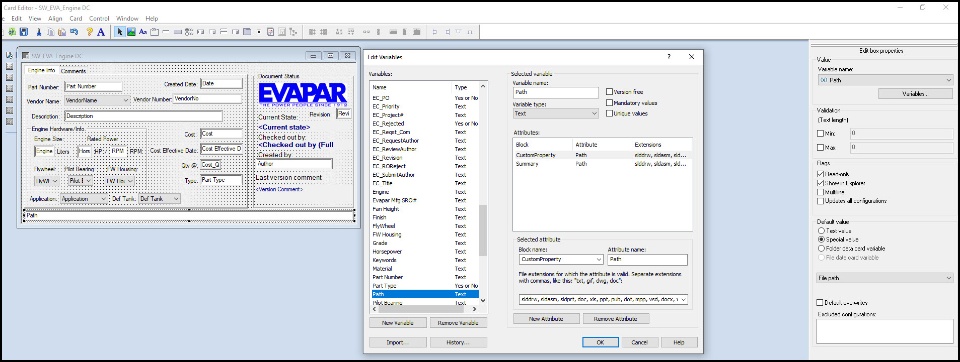Image resolution: width=960 pixels, height=362 pixels.
Task: Enable Max text length validation checkbox
Action: (x=820, y=148)
